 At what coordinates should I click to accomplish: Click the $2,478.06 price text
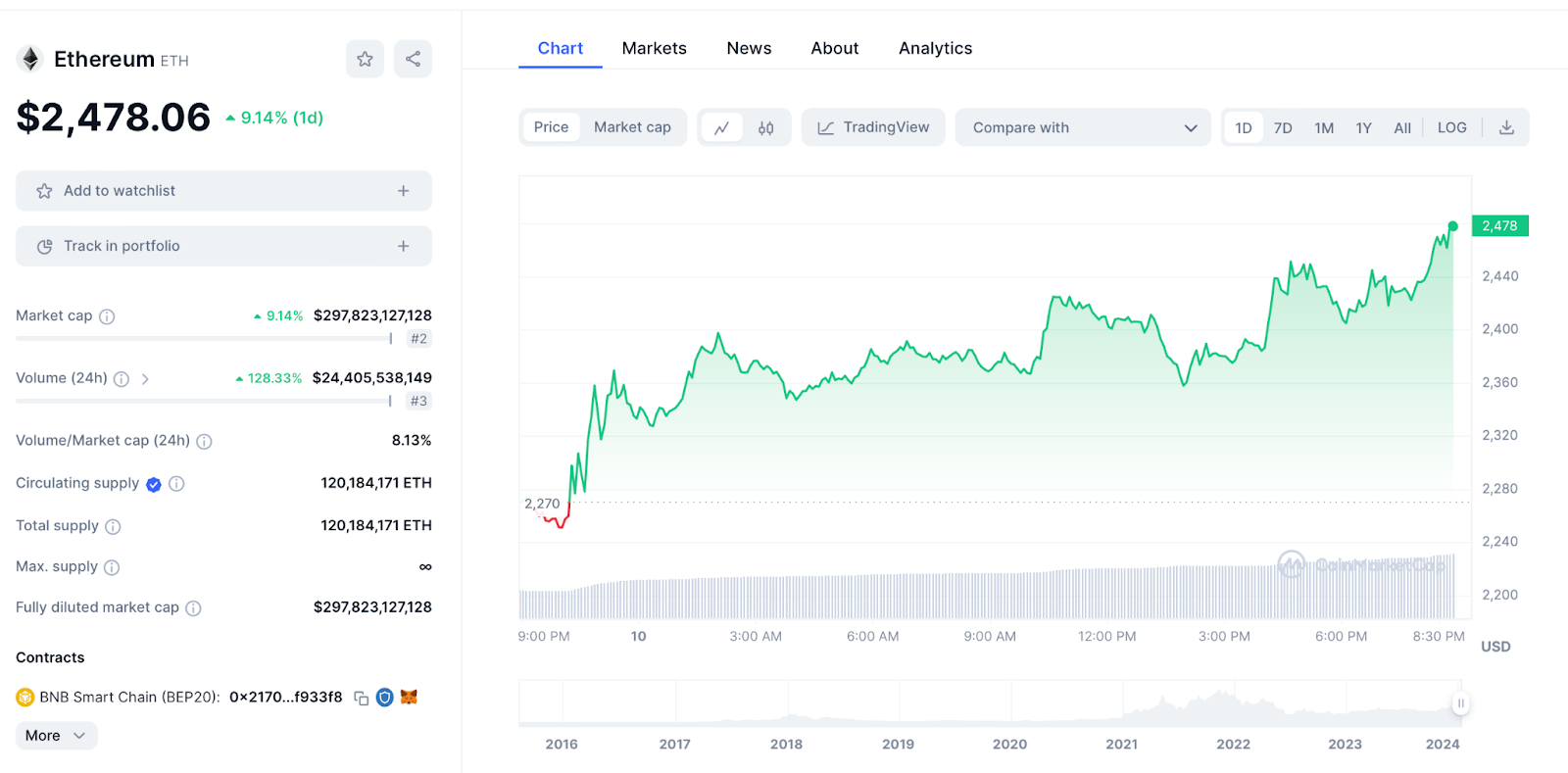click(x=113, y=118)
